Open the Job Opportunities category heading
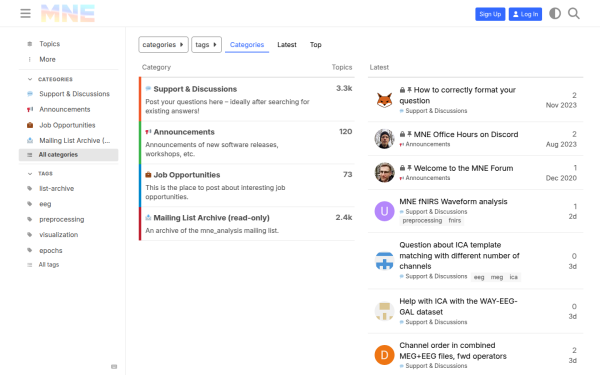 click(187, 175)
